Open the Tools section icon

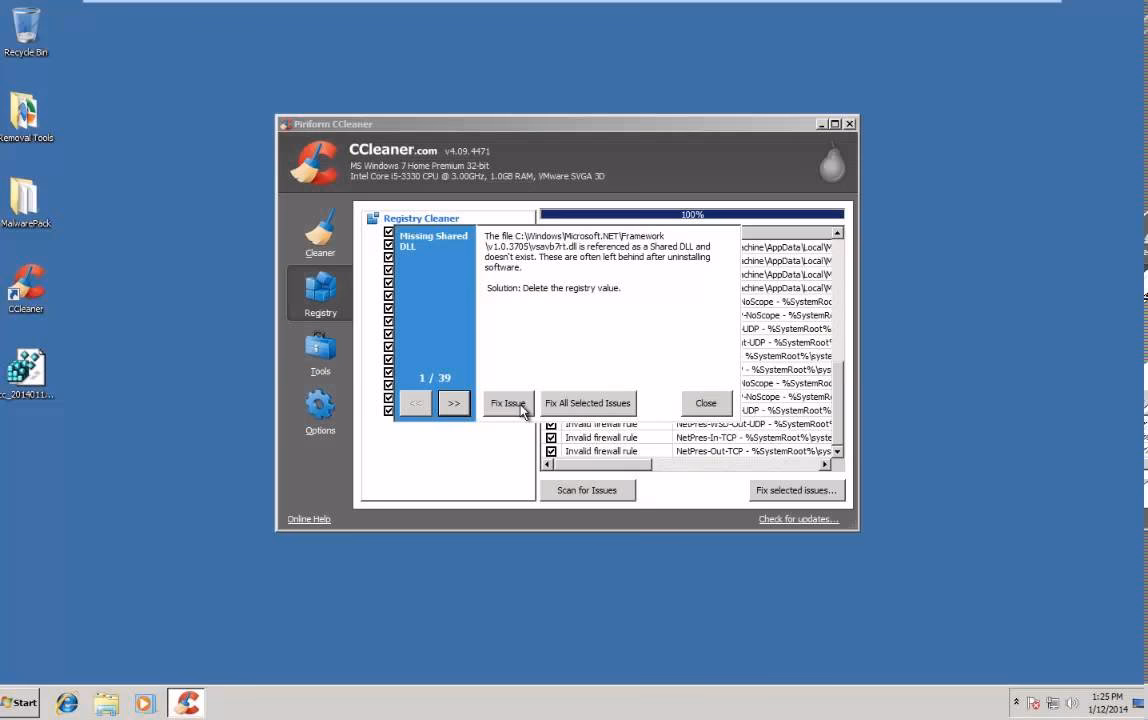[320, 353]
